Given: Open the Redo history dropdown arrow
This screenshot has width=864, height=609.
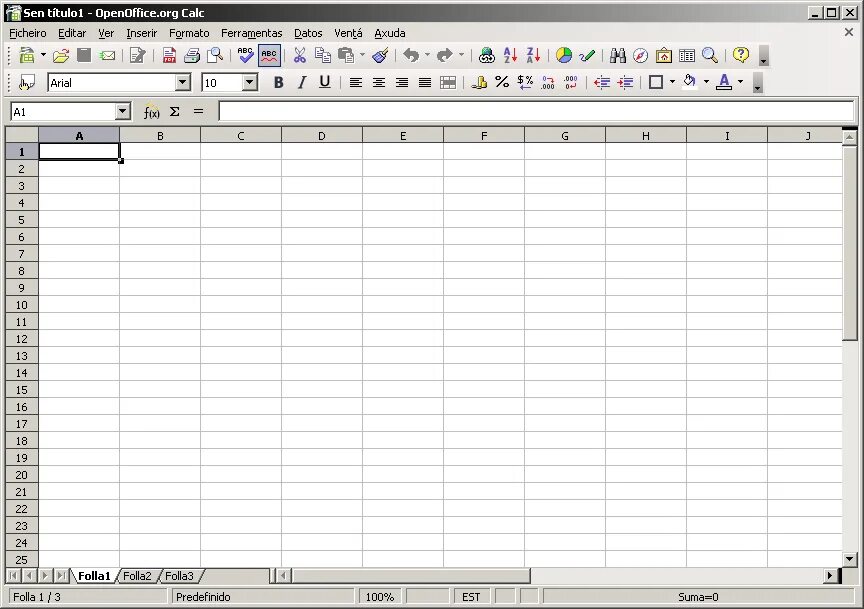Looking at the screenshot, I should pyautogui.click(x=461, y=55).
